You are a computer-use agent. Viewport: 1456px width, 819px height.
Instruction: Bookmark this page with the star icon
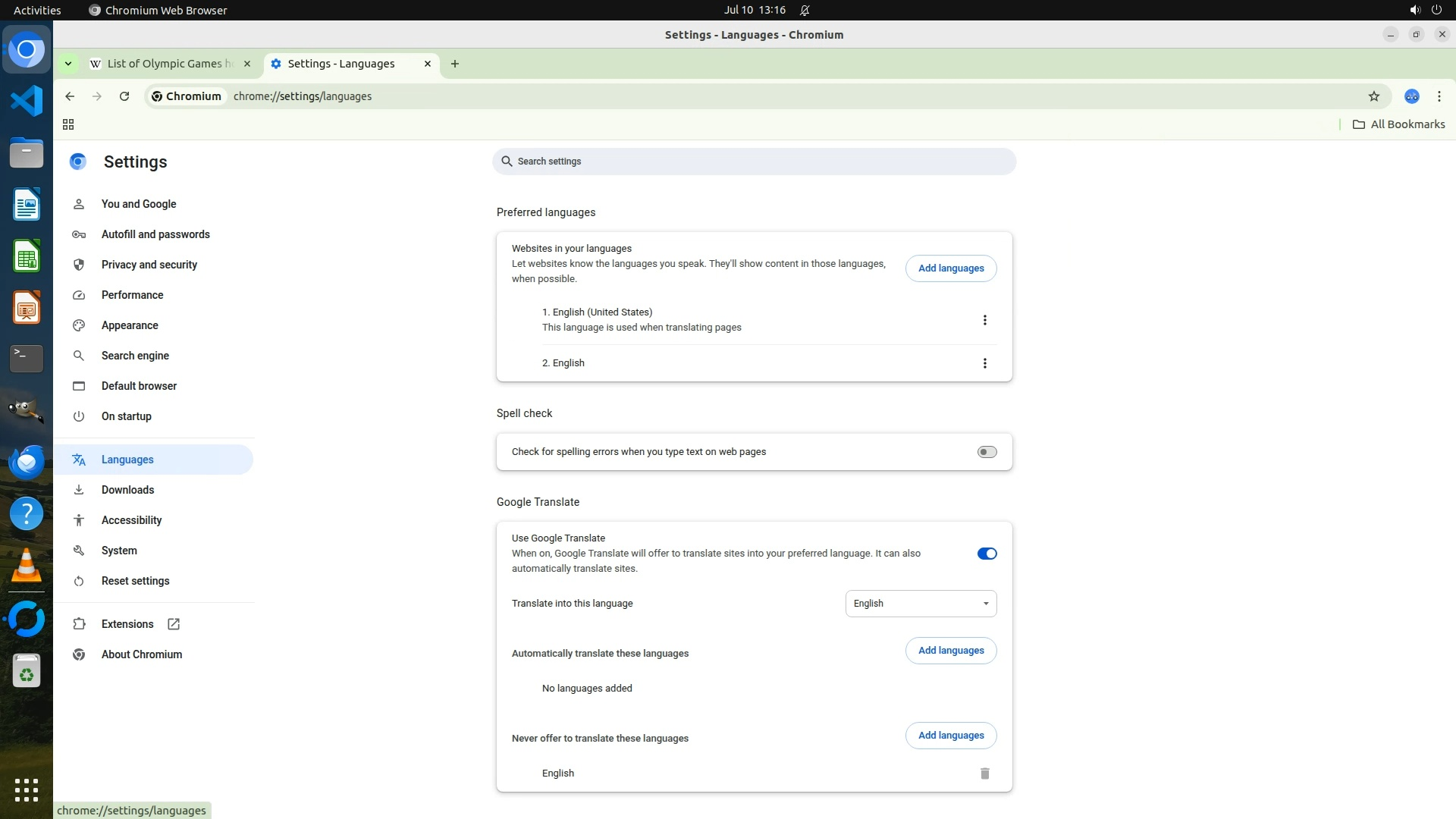[1373, 96]
